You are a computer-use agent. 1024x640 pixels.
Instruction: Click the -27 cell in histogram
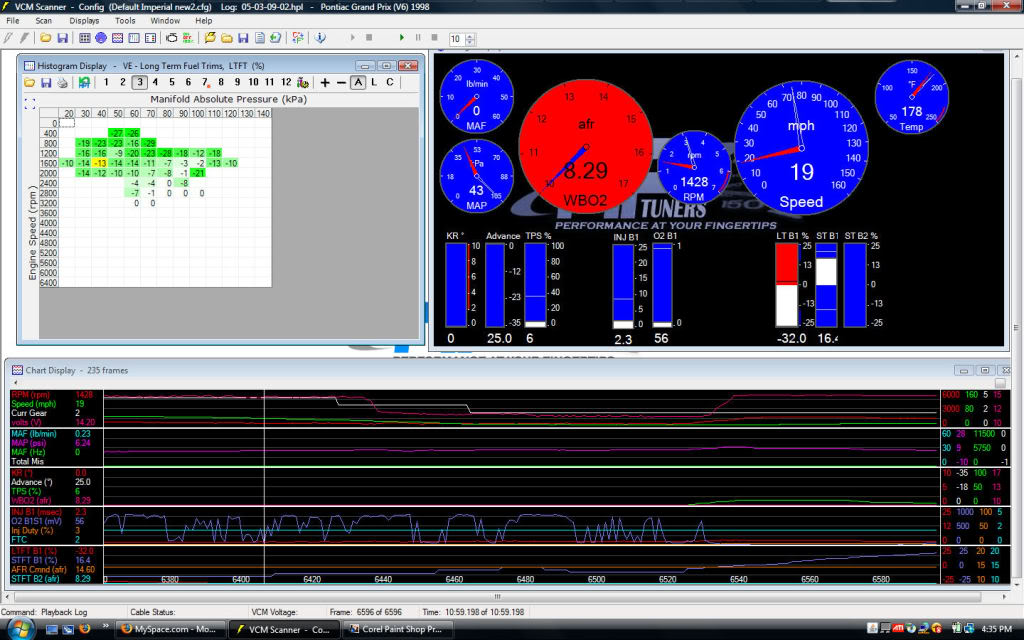[x=117, y=133]
